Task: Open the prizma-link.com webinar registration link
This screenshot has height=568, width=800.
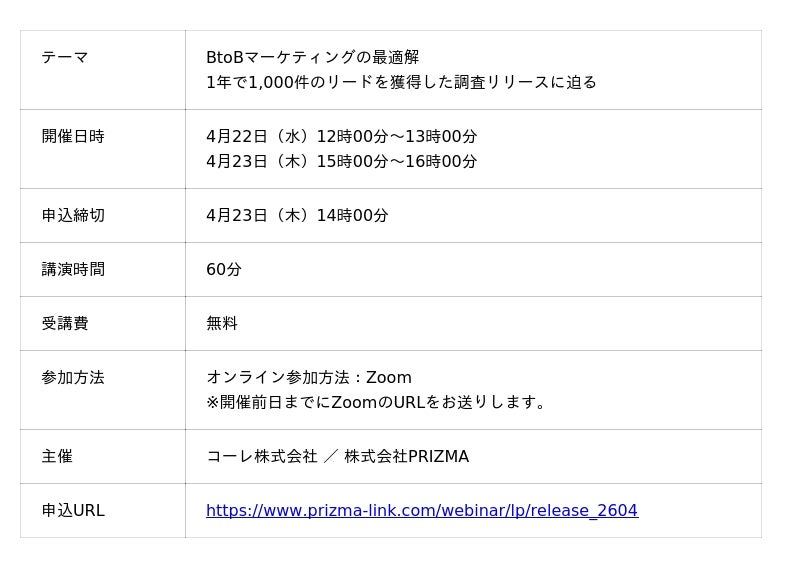Action: click(421, 511)
